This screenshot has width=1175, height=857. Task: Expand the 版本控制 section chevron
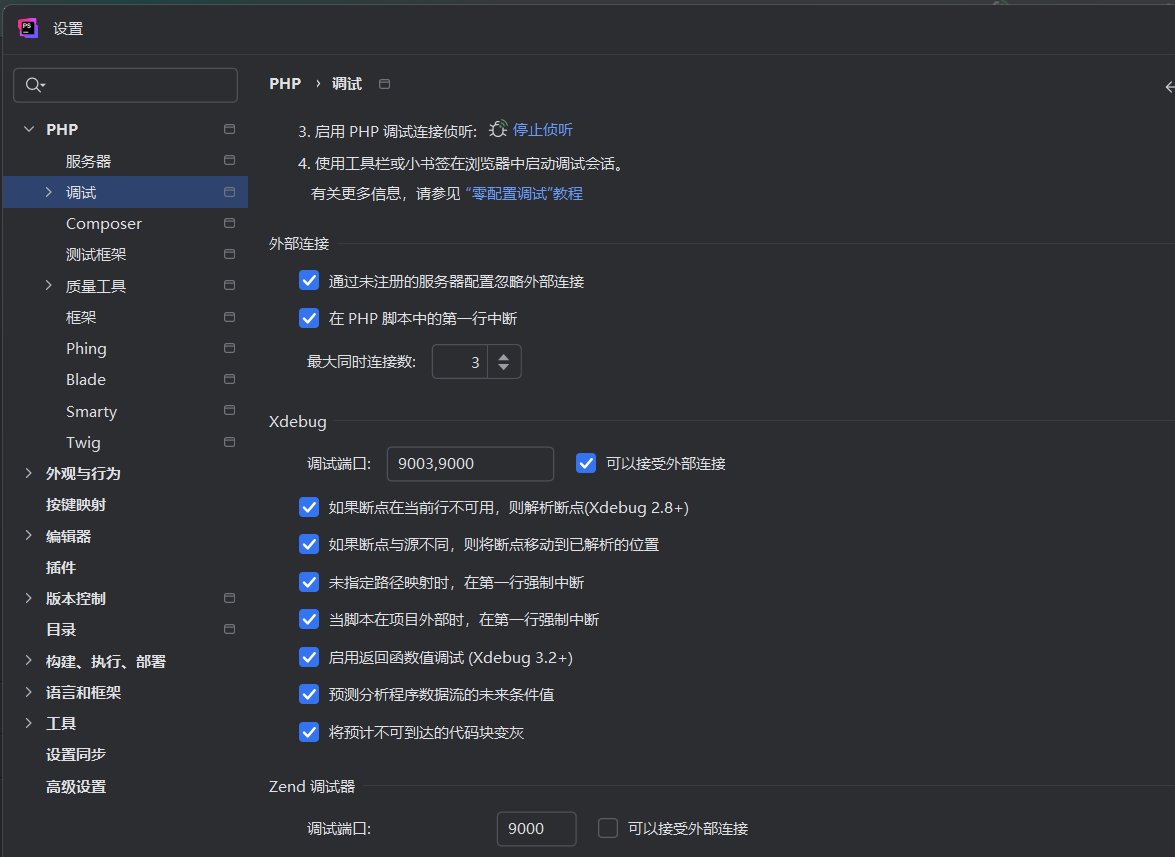(x=28, y=598)
